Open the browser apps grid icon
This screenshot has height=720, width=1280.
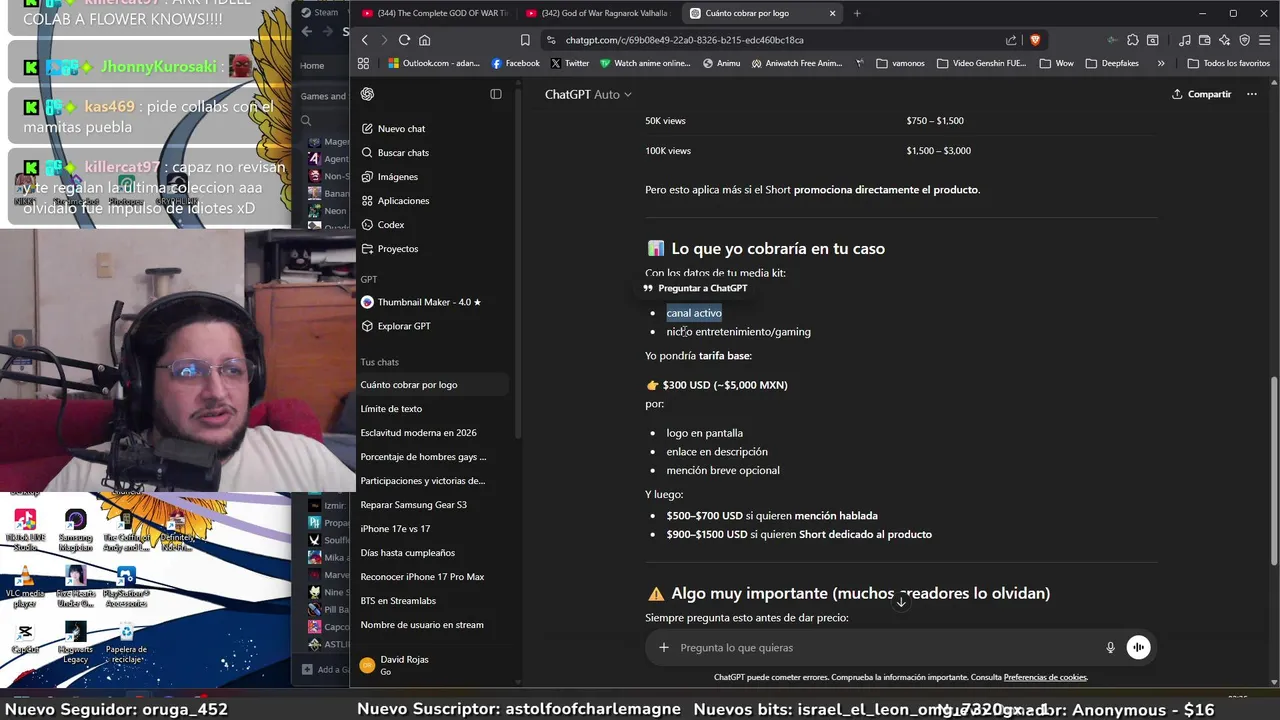click(x=363, y=63)
